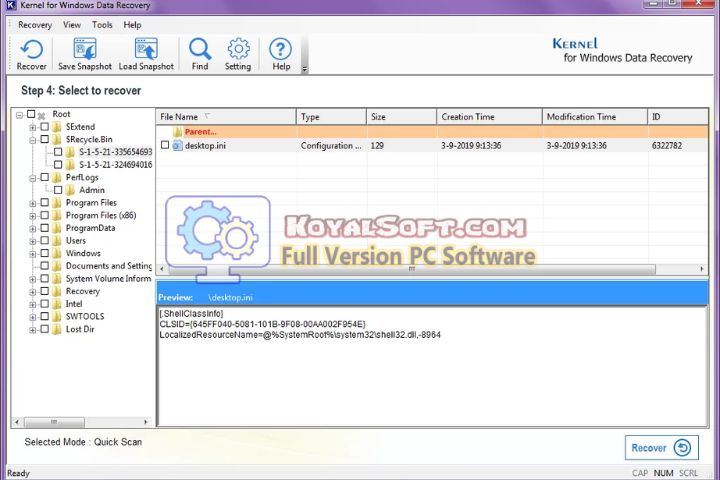Click the bottom-right Recover button
Image resolution: width=720 pixels, height=480 pixels.
pos(661,448)
